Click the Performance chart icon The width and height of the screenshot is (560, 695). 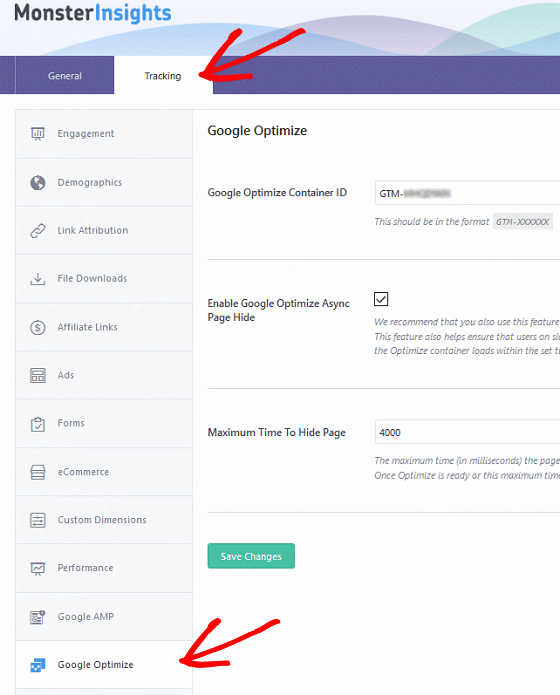pos(38,568)
